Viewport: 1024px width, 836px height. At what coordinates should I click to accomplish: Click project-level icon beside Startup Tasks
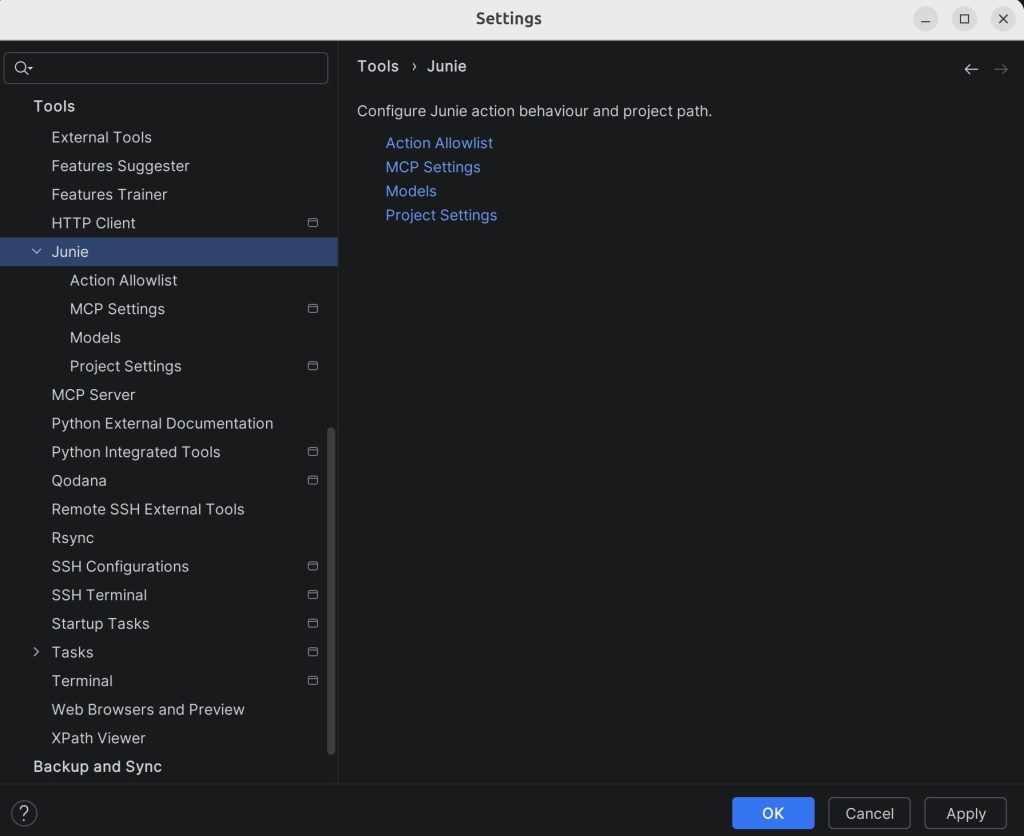pyautogui.click(x=313, y=623)
